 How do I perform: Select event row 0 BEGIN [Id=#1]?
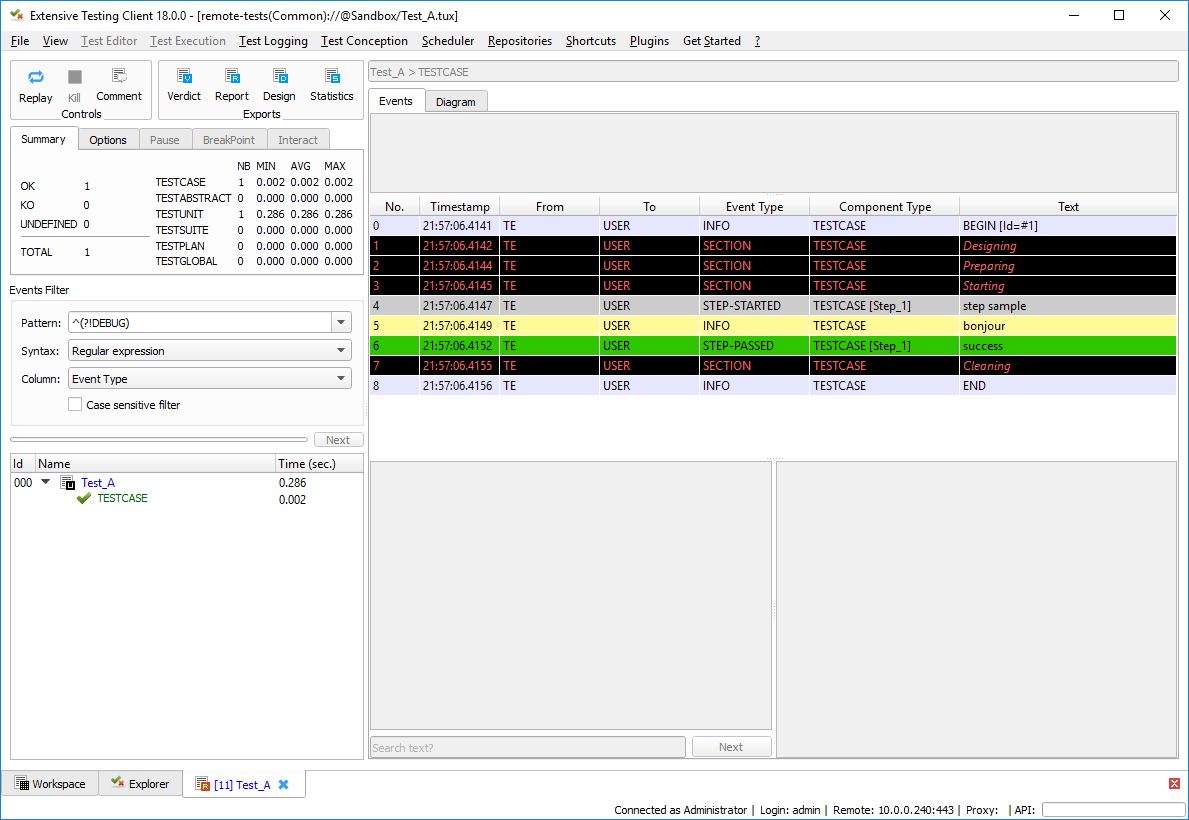[773, 226]
